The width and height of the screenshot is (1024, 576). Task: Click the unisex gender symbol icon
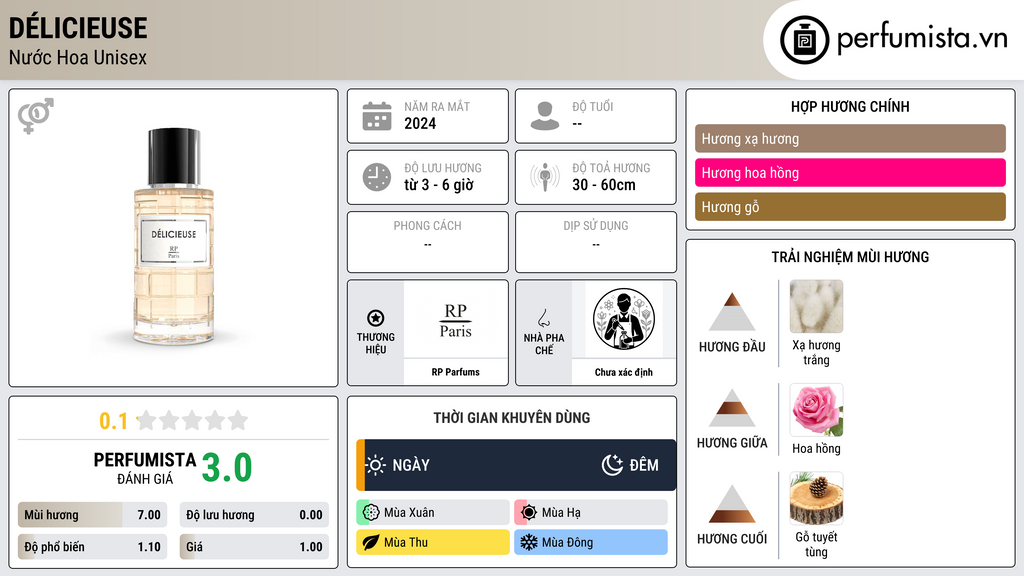(x=36, y=116)
